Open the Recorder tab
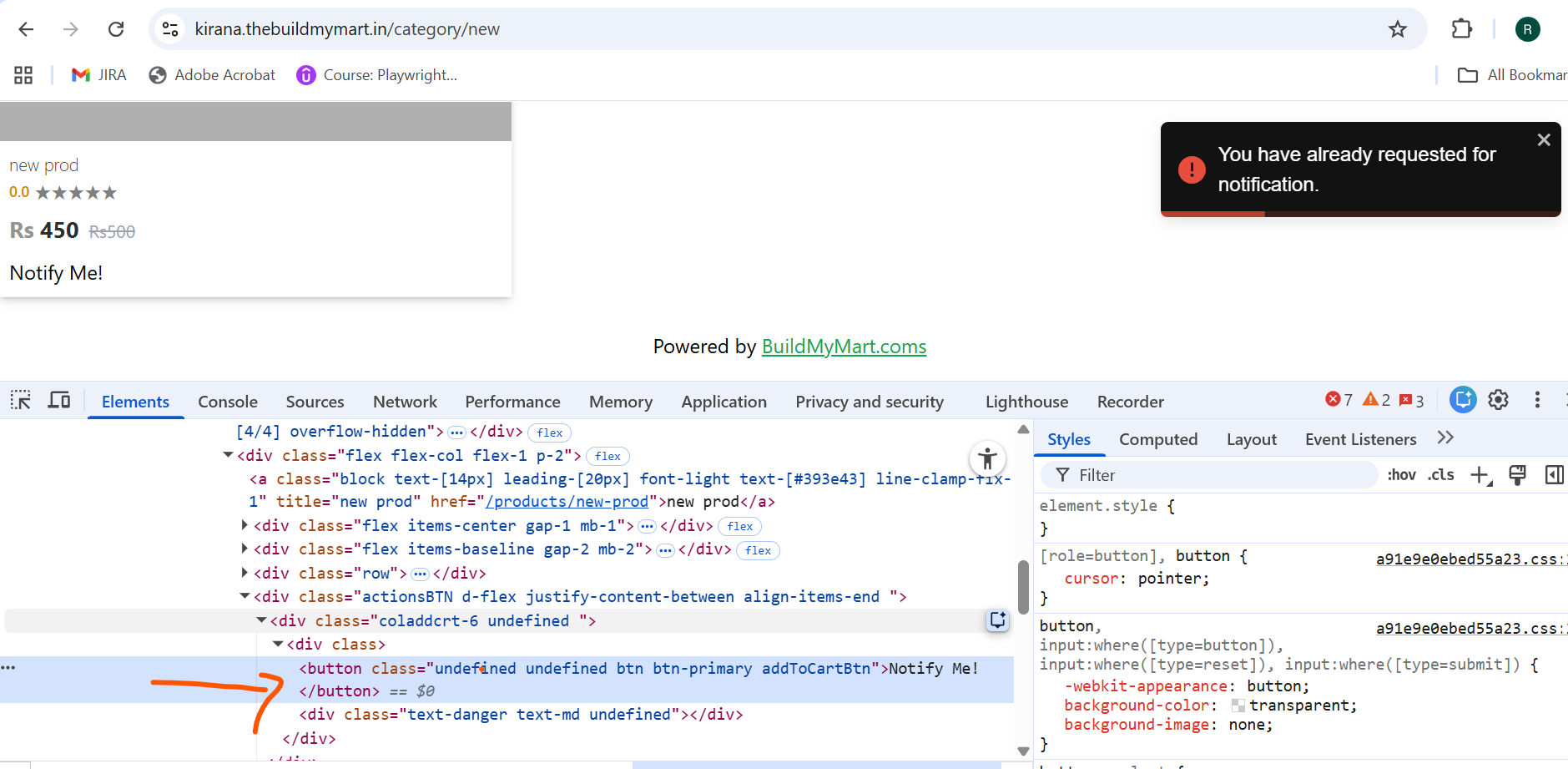The height and width of the screenshot is (769, 1568). 1130,402
